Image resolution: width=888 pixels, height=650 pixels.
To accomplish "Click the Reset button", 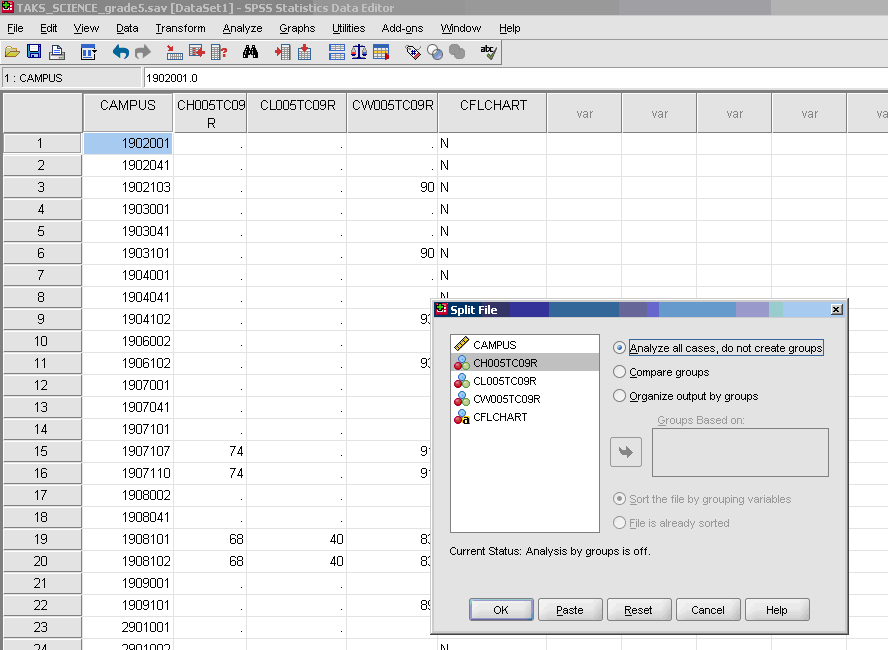I will tap(638, 610).
